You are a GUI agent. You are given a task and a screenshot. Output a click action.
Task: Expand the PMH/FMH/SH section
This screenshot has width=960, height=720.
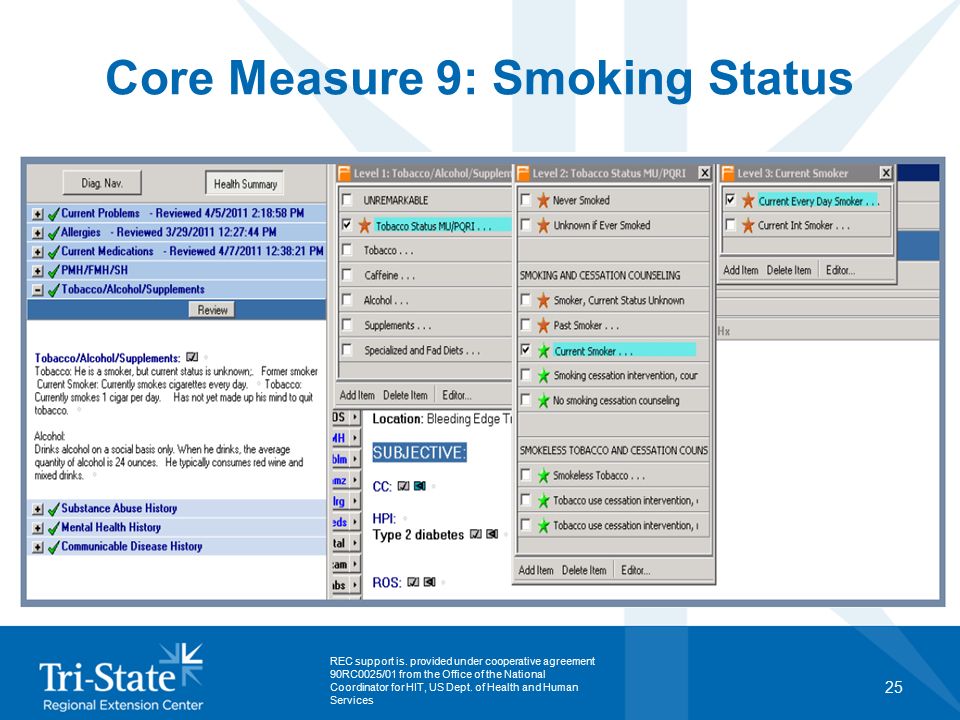[x=38, y=271]
